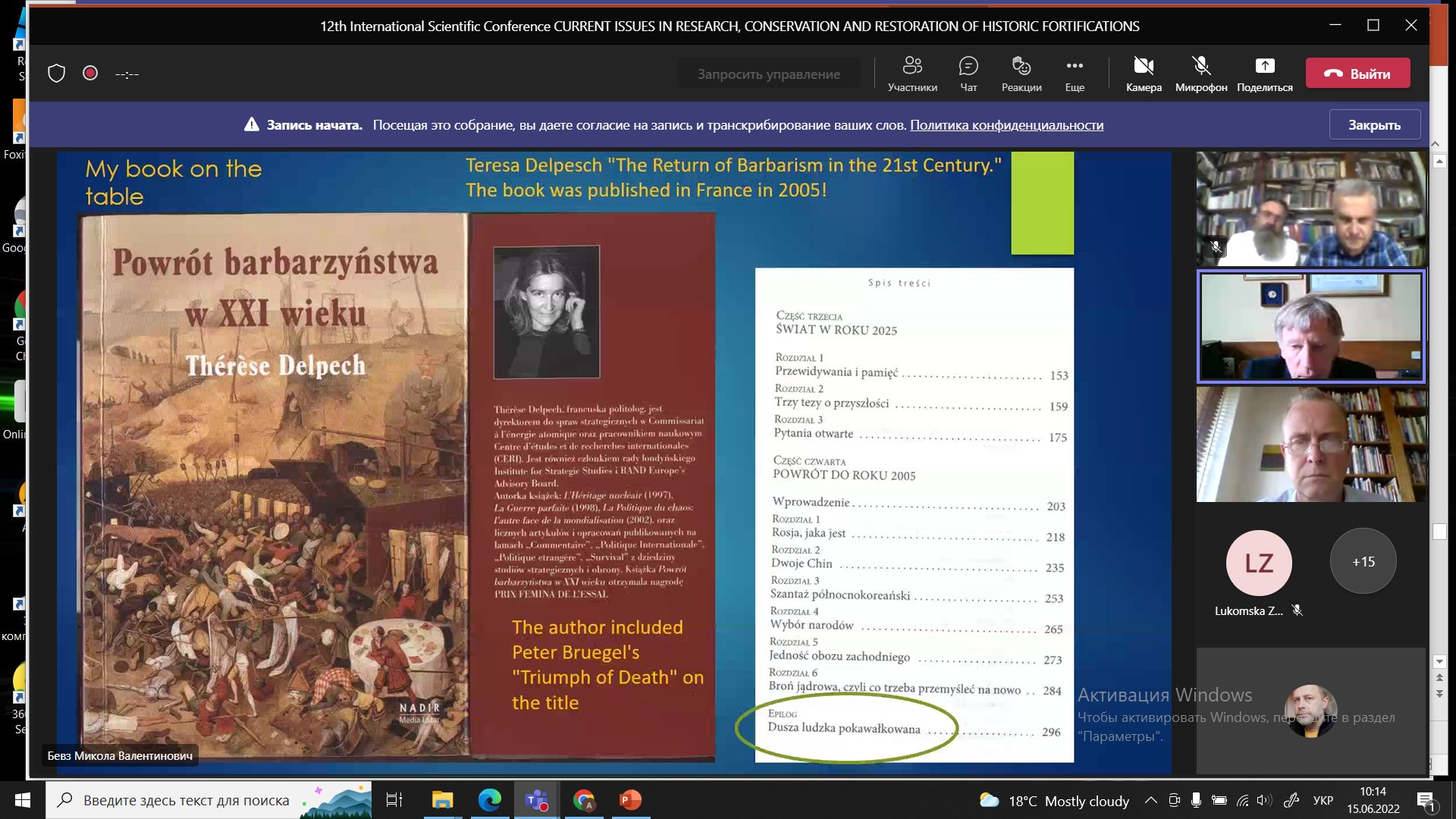Expand the Еще more options menu
This screenshot has height=819, width=1456.
[1075, 74]
